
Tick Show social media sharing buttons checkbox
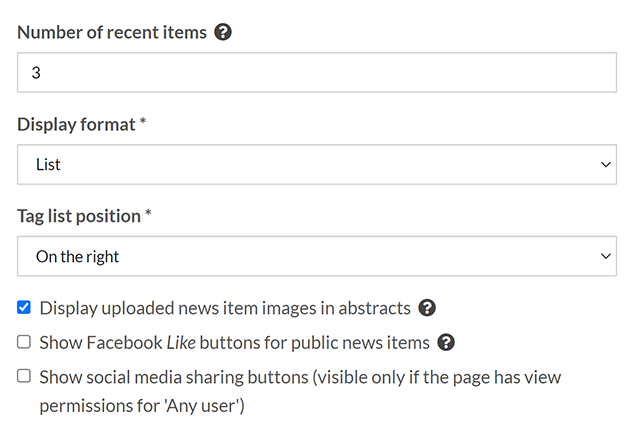pyautogui.click(x=24, y=377)
